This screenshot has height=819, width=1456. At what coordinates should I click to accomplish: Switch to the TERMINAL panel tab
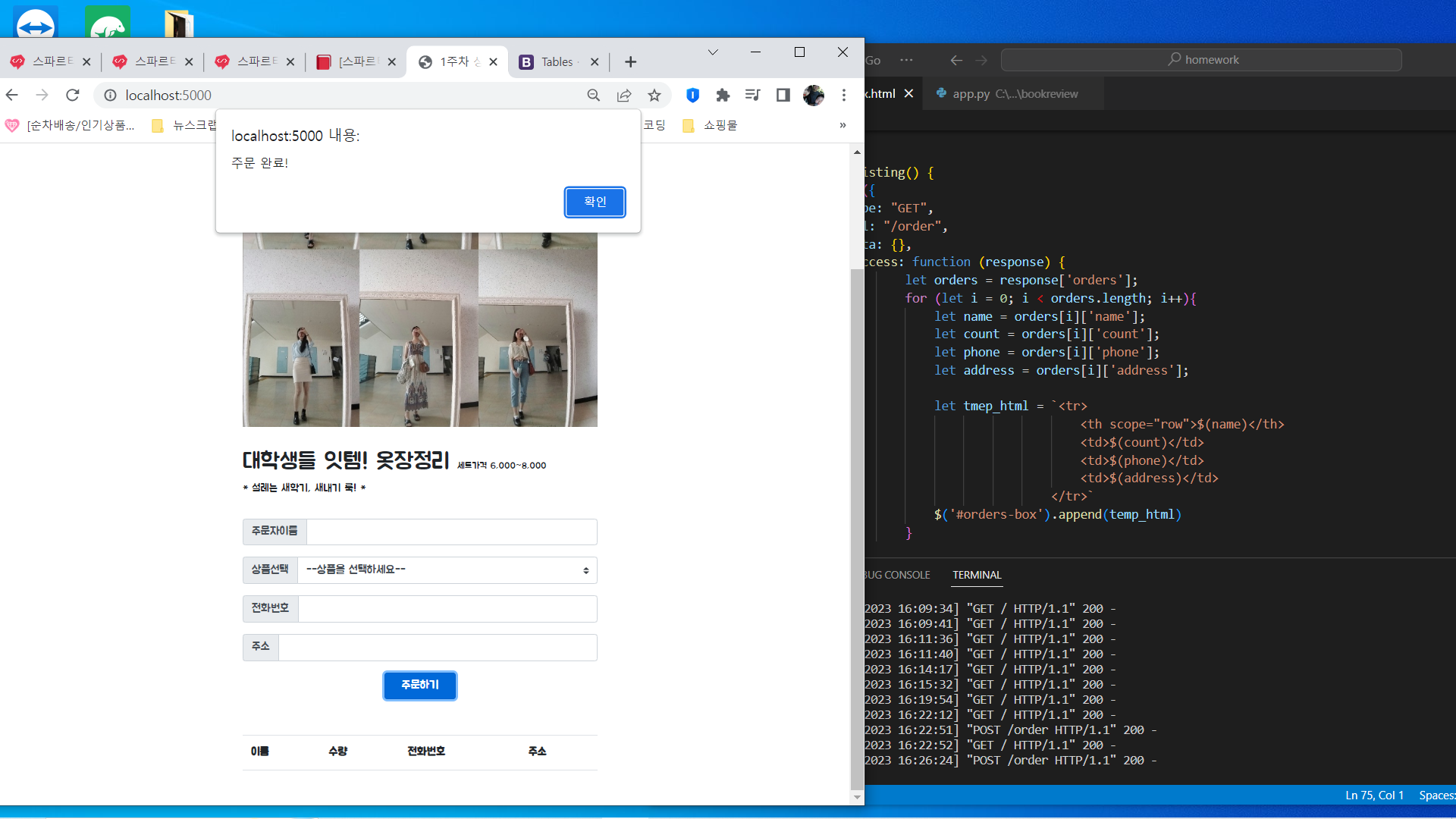point(977,575)
